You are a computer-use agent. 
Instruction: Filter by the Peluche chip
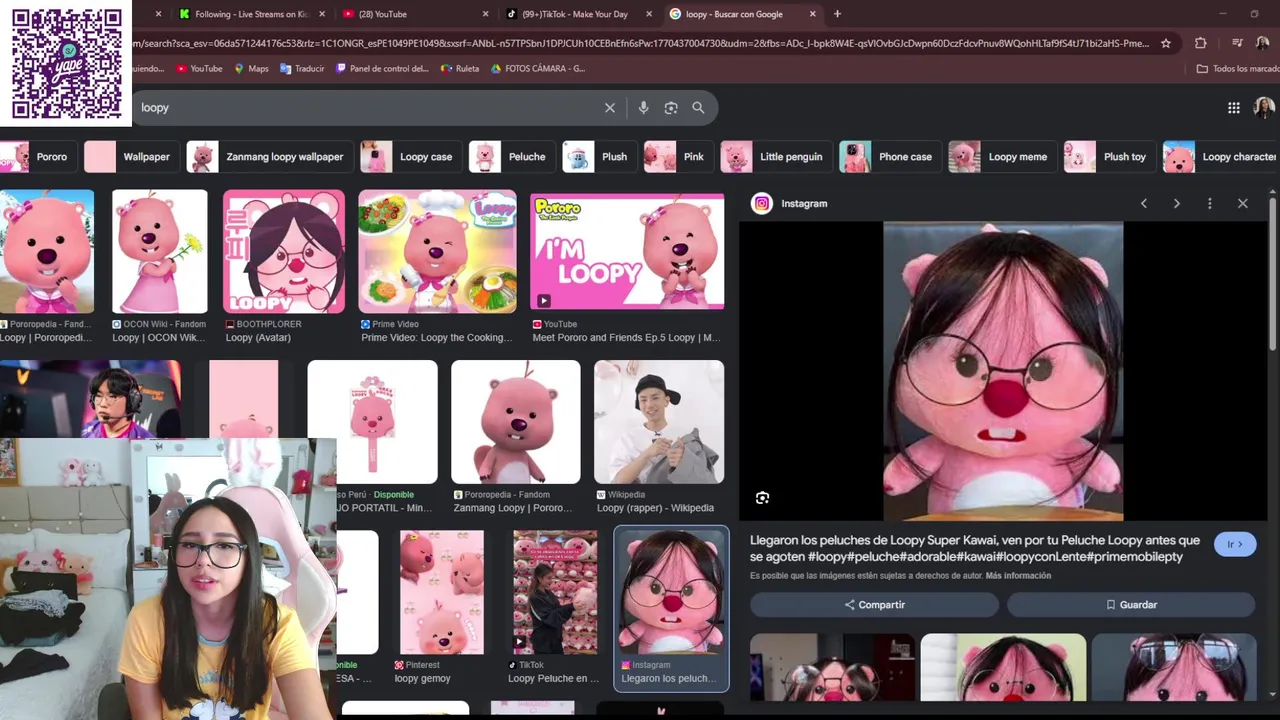512,157
